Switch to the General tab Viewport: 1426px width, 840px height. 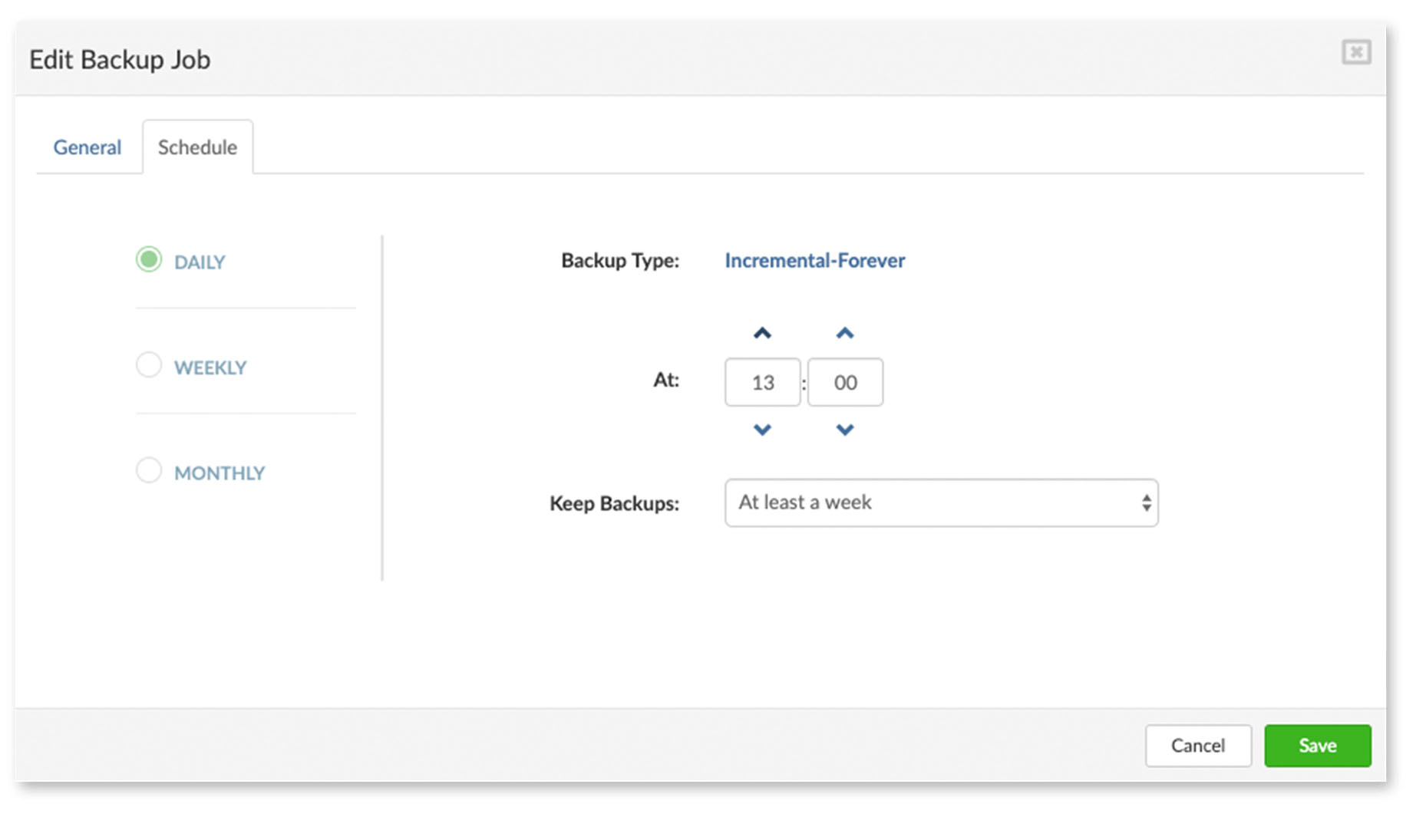(87, 147)
